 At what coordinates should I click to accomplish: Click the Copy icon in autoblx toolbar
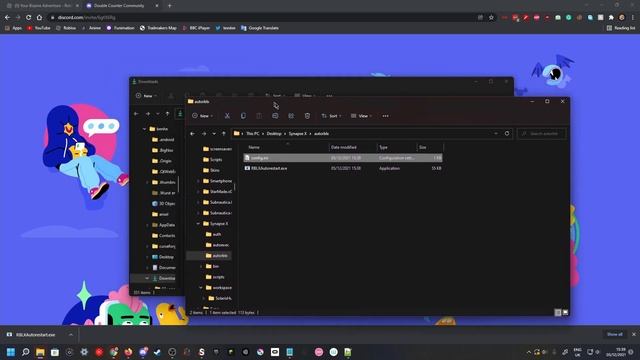(243, 116)
